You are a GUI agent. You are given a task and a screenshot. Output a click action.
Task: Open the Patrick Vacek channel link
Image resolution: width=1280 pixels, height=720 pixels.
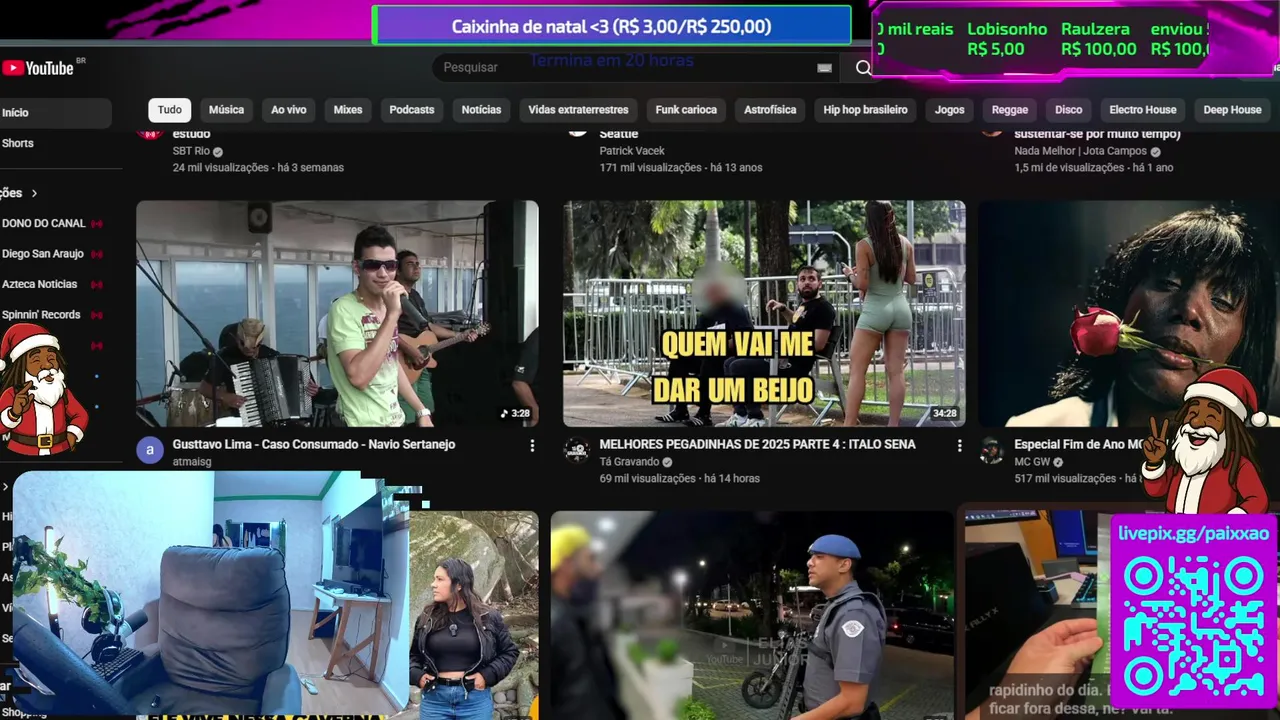coord(632,151)
